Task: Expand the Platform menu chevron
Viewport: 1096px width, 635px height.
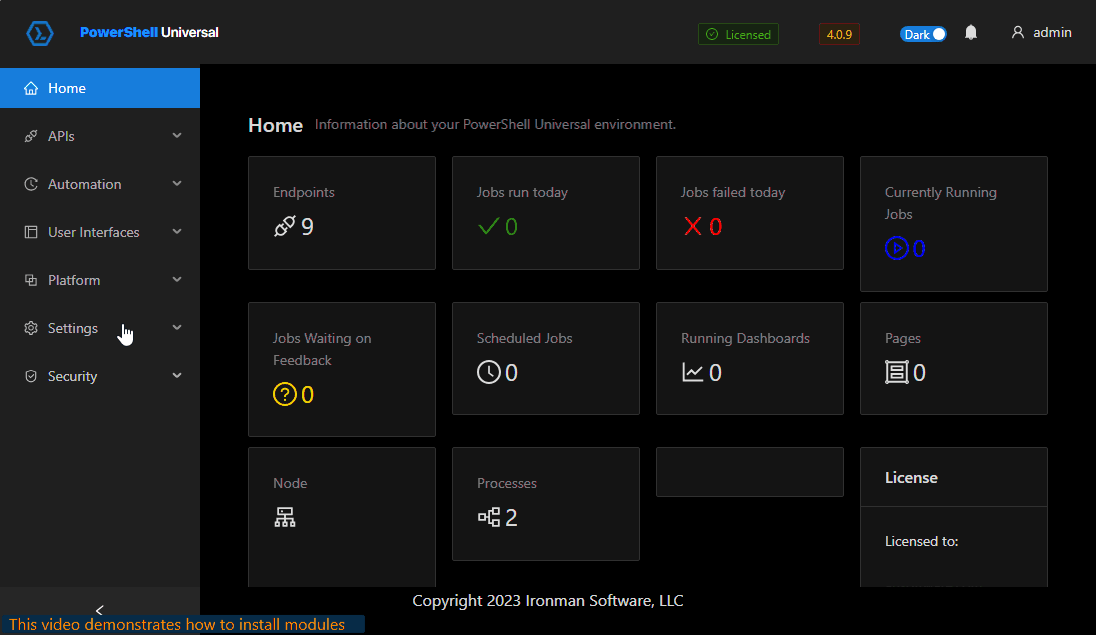Action: pos(177,280)
